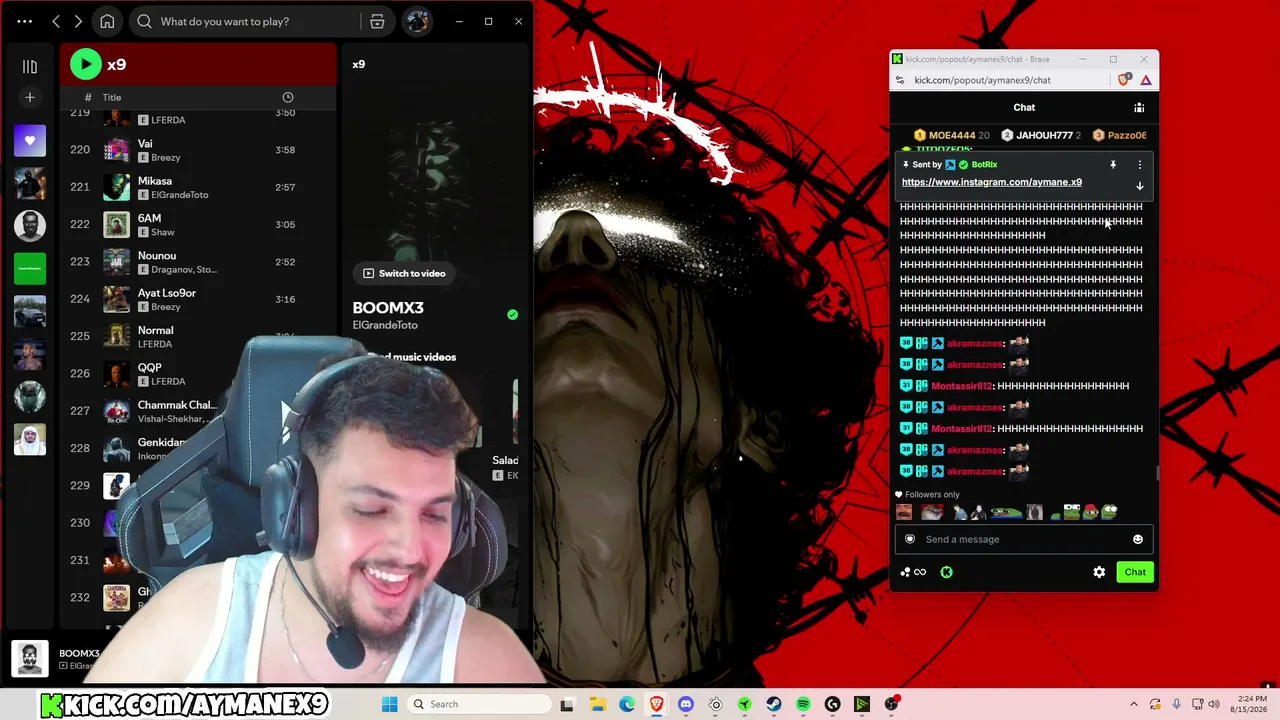Image resolution: width=1280 pixels, height=720 pixels.
Task: Open ElGrandeToto artist link in Now Playing
Action: coord(385,325)
